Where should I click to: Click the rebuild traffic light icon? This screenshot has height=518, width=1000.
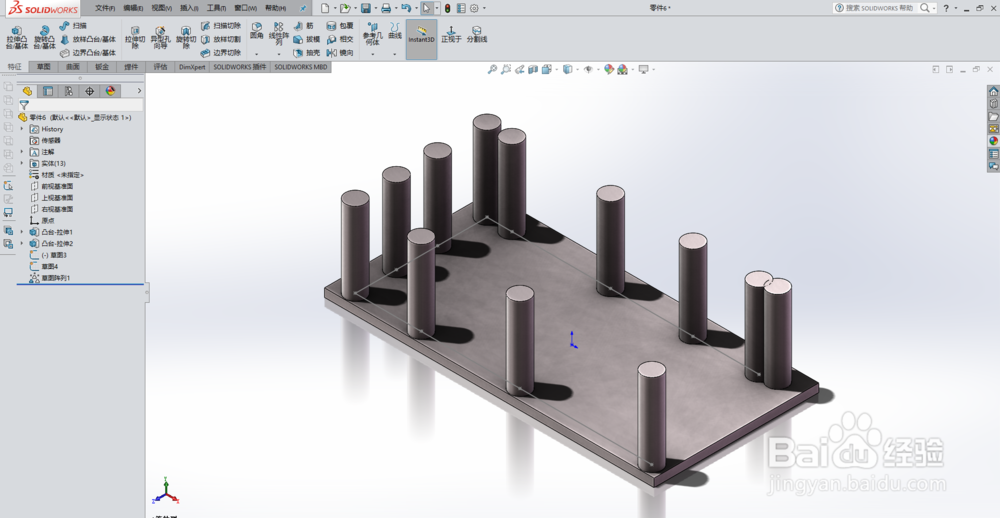pos(447,8)
